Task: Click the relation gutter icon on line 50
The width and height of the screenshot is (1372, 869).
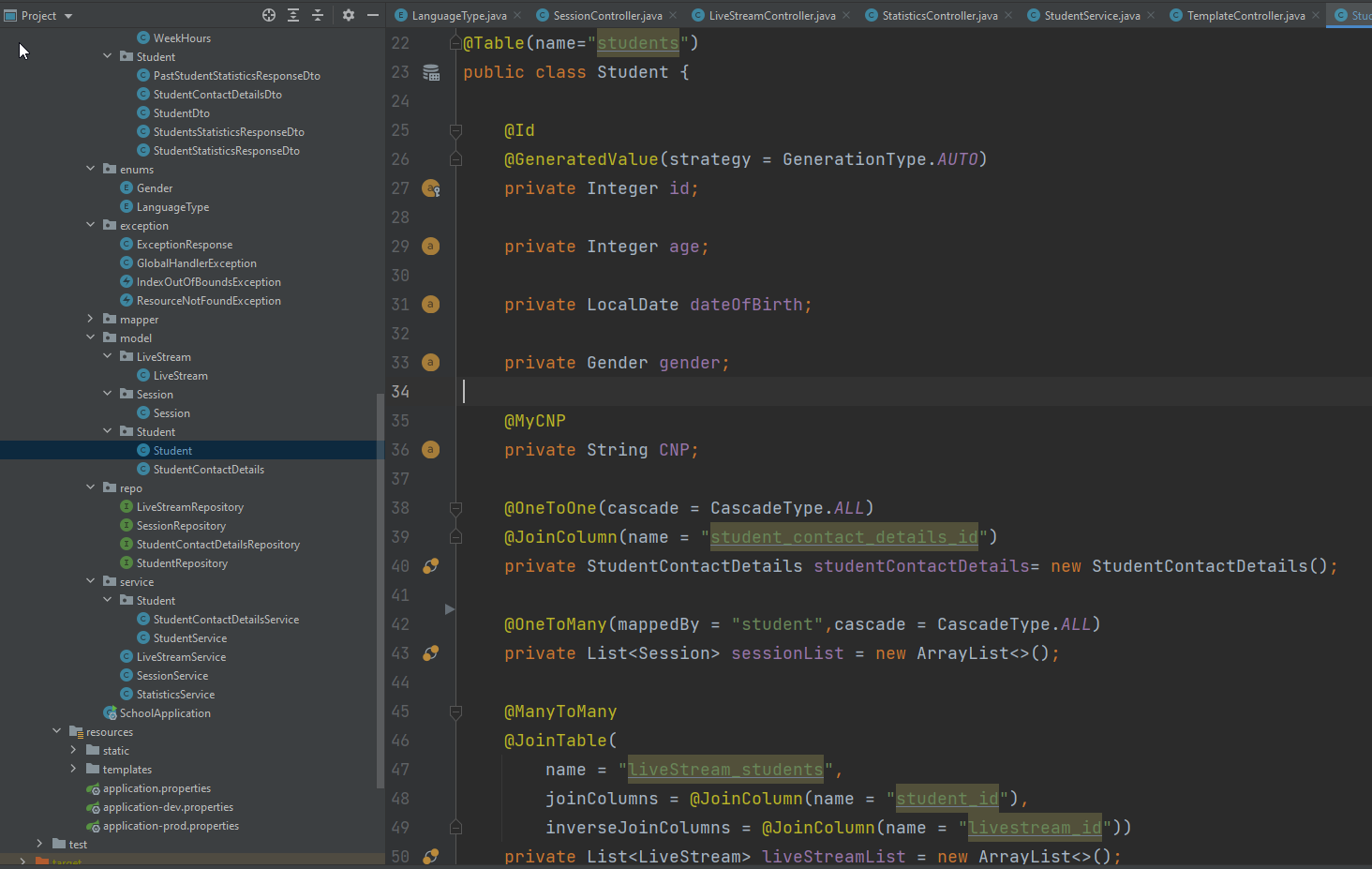Action: click(x=431, y=856)
